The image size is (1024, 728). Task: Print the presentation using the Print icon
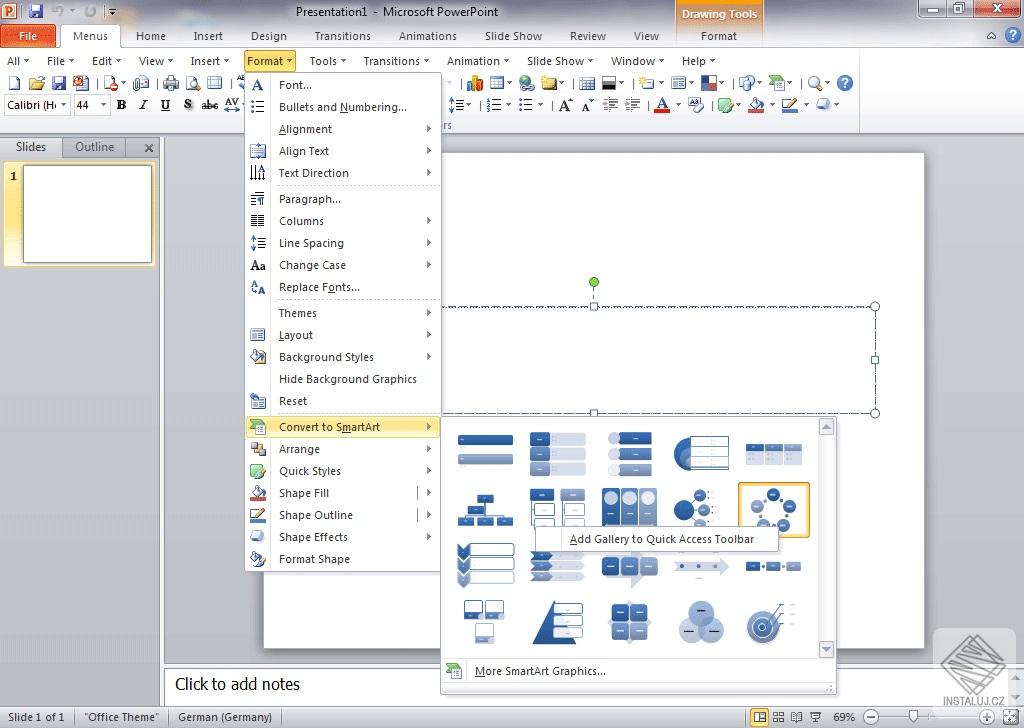170,83
